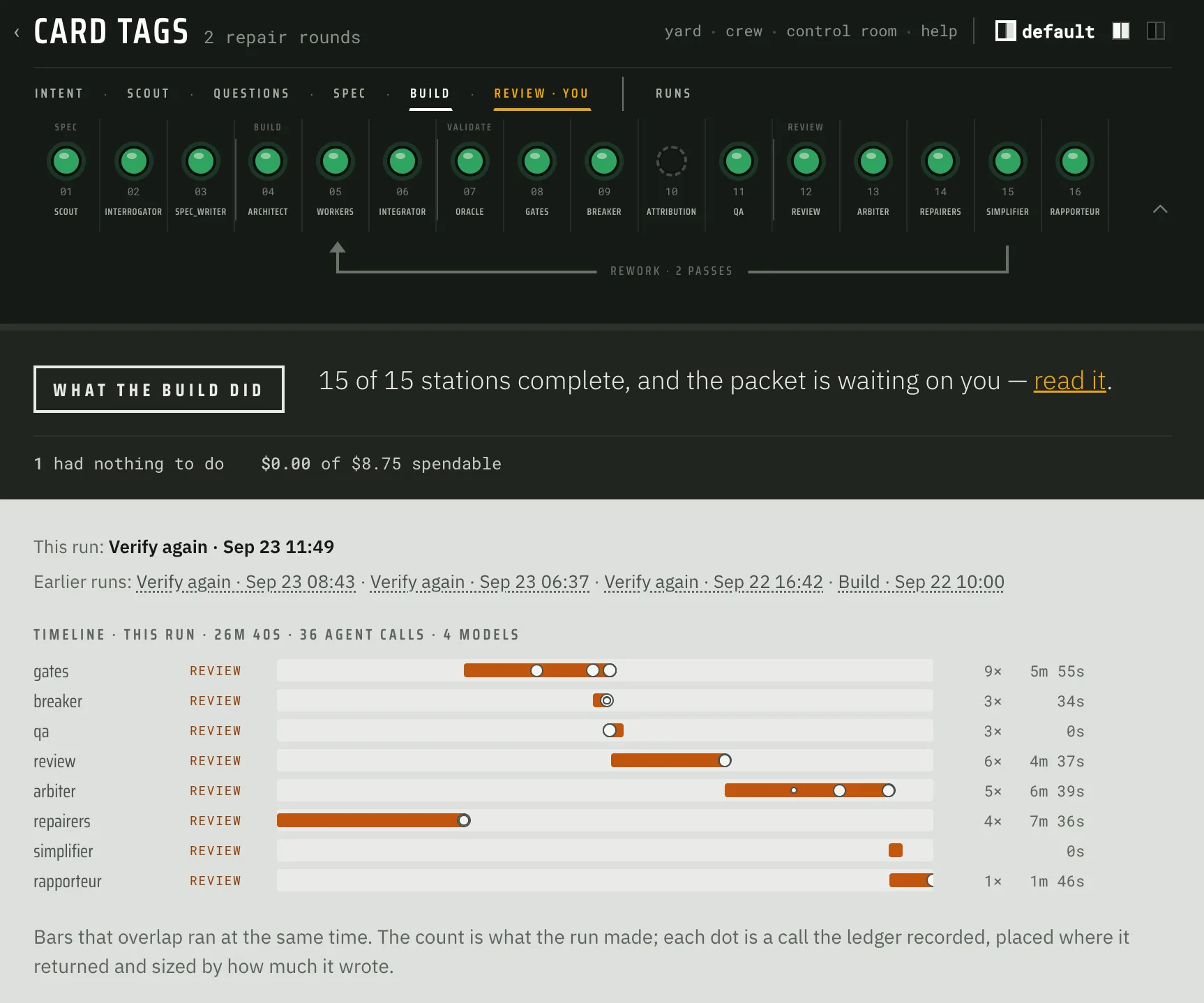Open the Scout tab

point(149,93)
